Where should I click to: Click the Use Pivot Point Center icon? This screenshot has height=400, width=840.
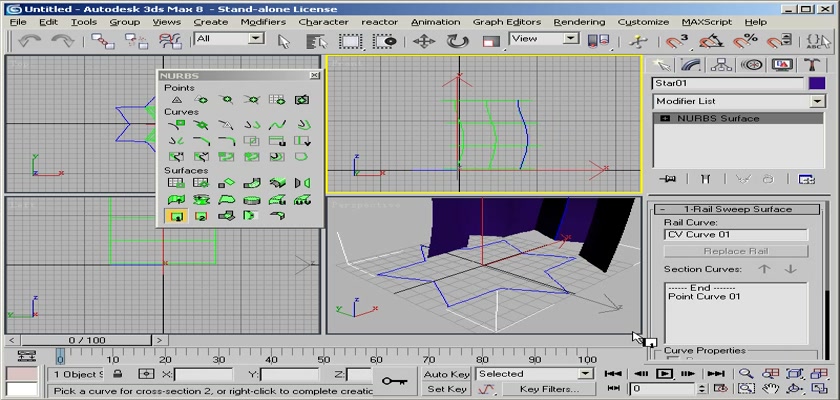[598, 41]
